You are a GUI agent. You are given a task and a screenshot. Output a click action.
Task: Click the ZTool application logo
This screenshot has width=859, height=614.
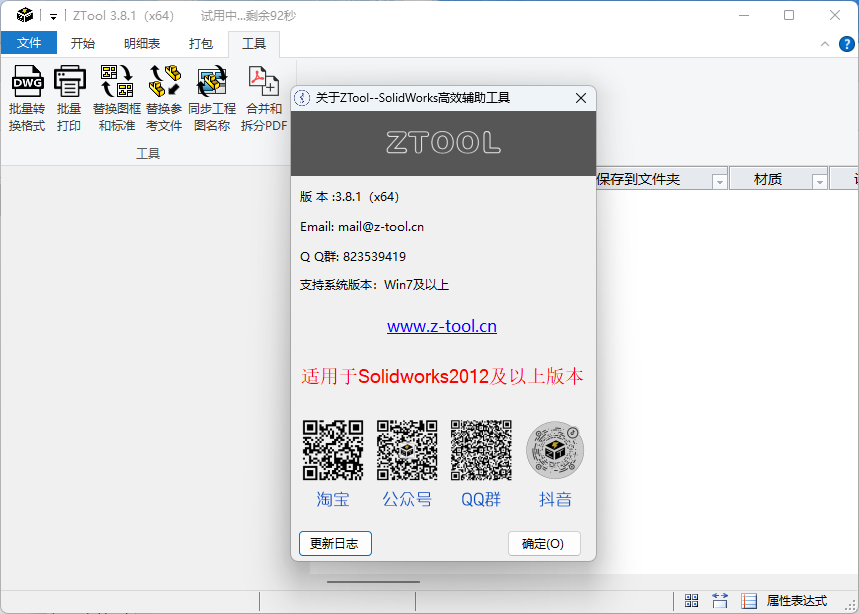coord(26,14)
